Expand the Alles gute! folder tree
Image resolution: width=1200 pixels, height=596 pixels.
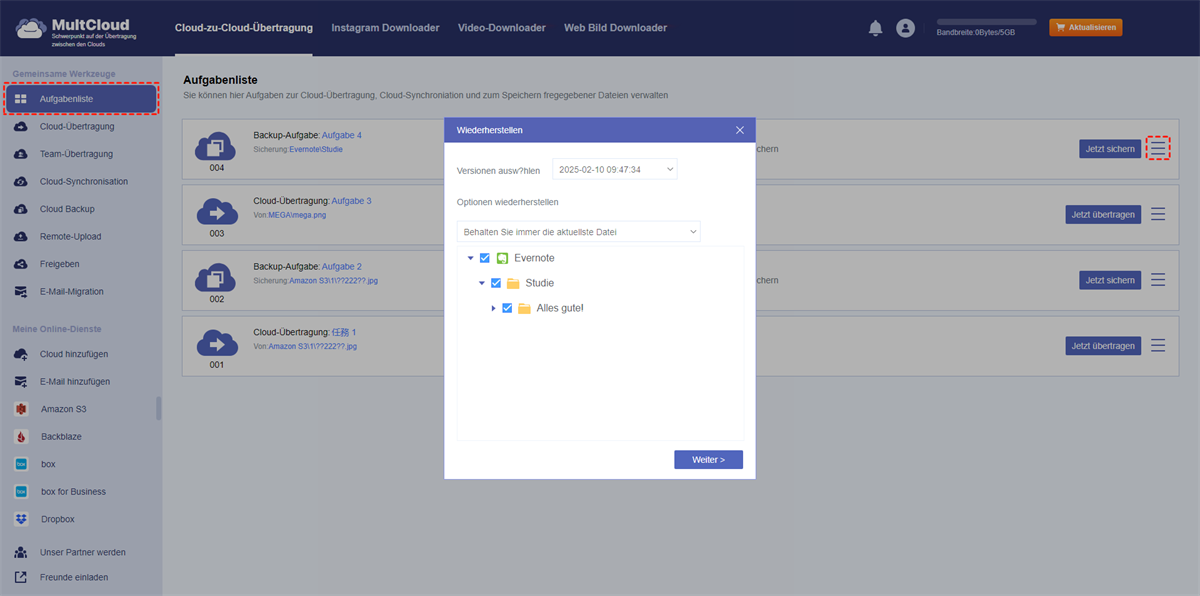click(x=494, y=308)
